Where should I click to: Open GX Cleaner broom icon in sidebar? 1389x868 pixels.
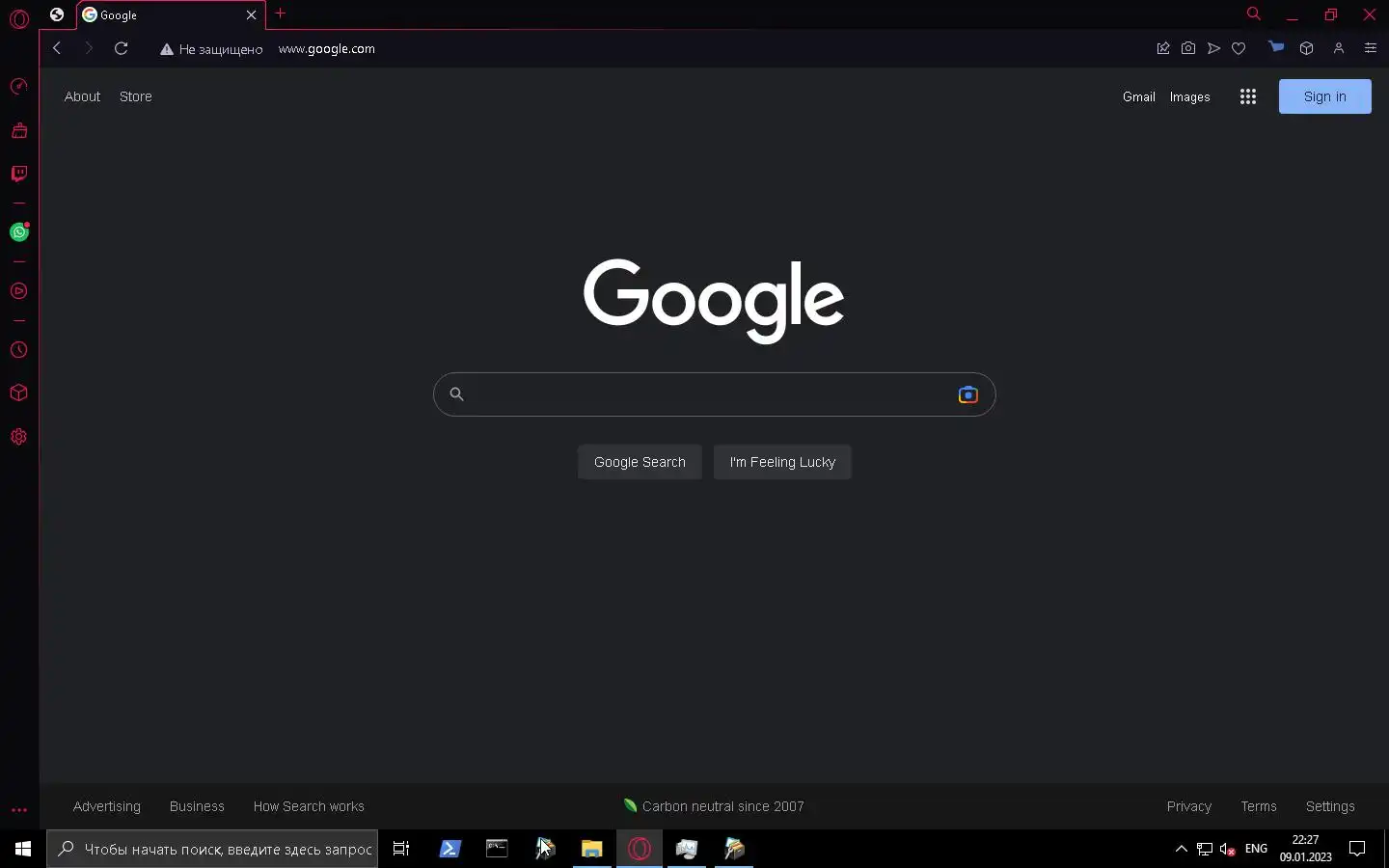[x=19, y=130]
